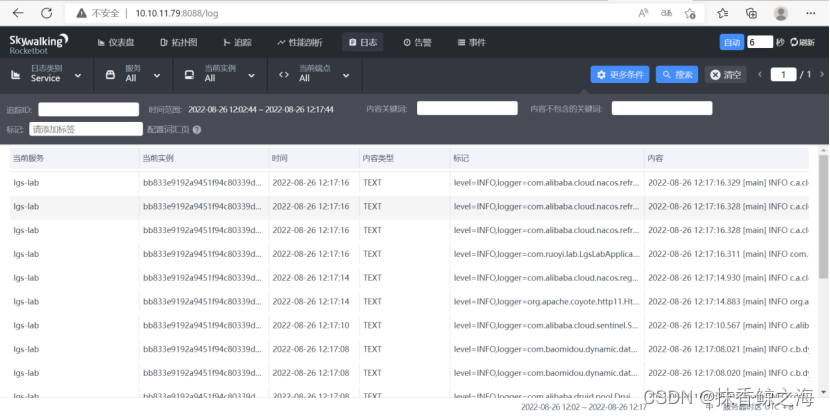This screenshot has height=416, width=830.
Task: Go to previous page with left chevron
Action: 760,75
